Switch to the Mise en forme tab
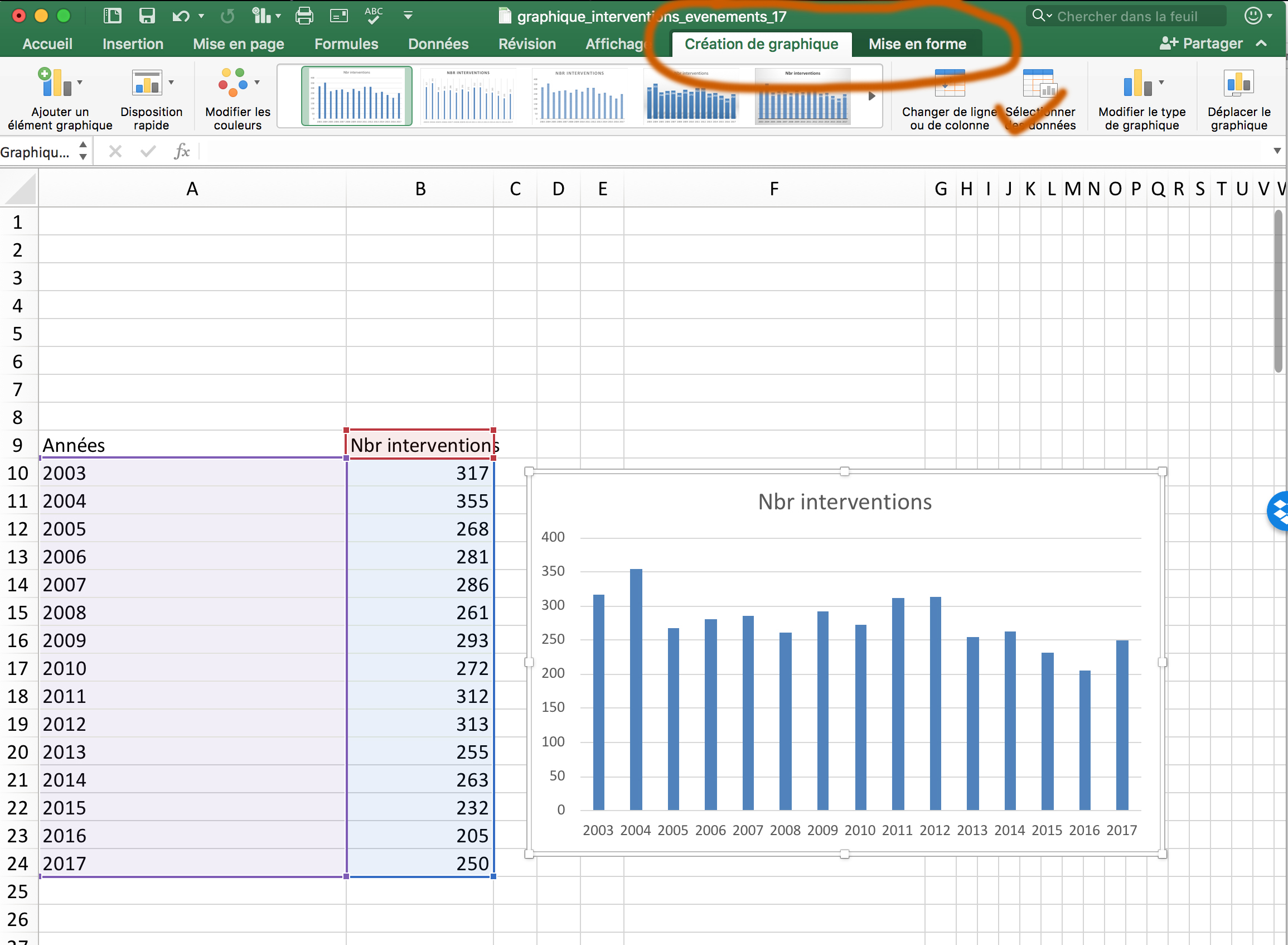The image size is (1288, 945). (917, 44)
